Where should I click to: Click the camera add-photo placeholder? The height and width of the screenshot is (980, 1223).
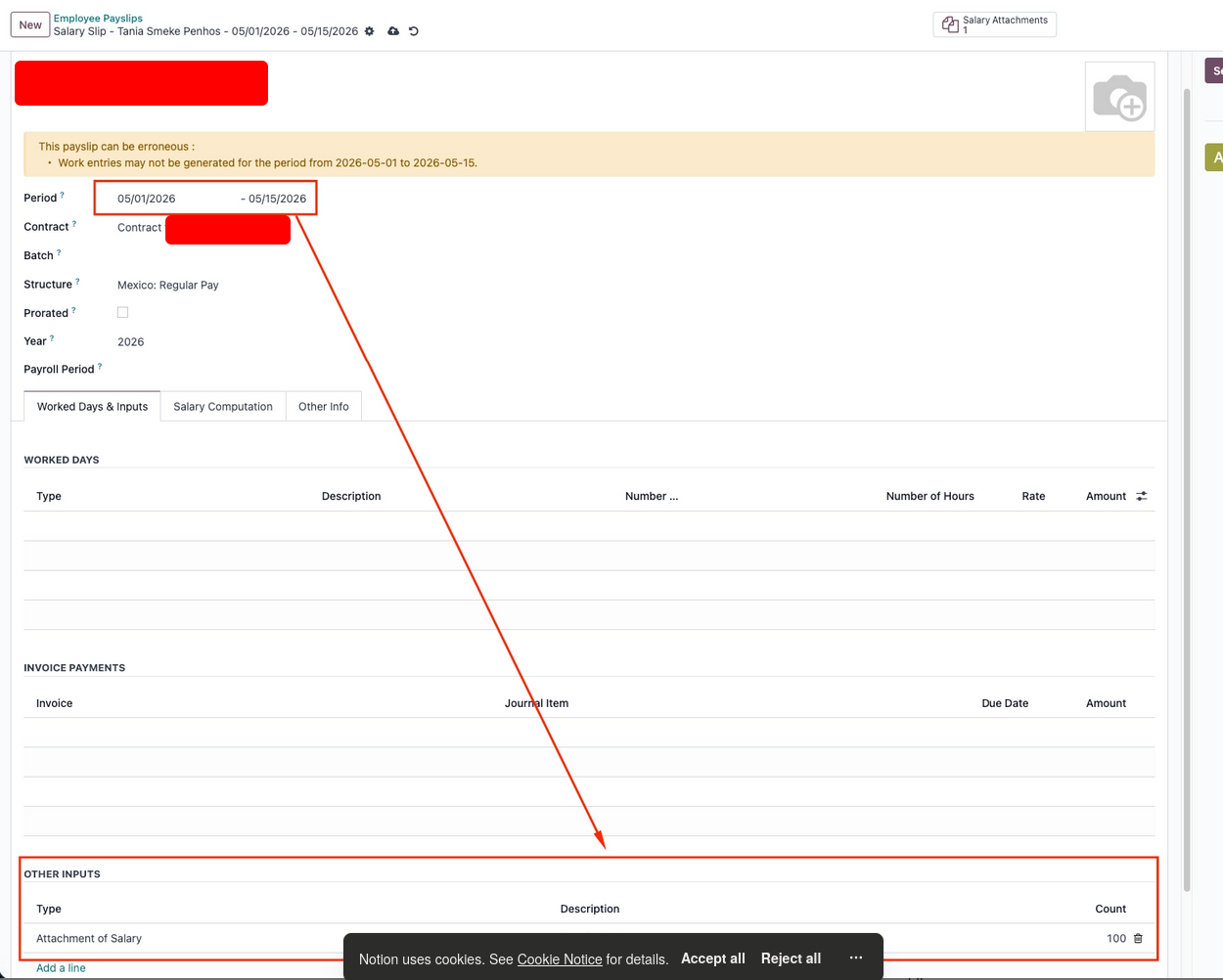(1119, 97)
